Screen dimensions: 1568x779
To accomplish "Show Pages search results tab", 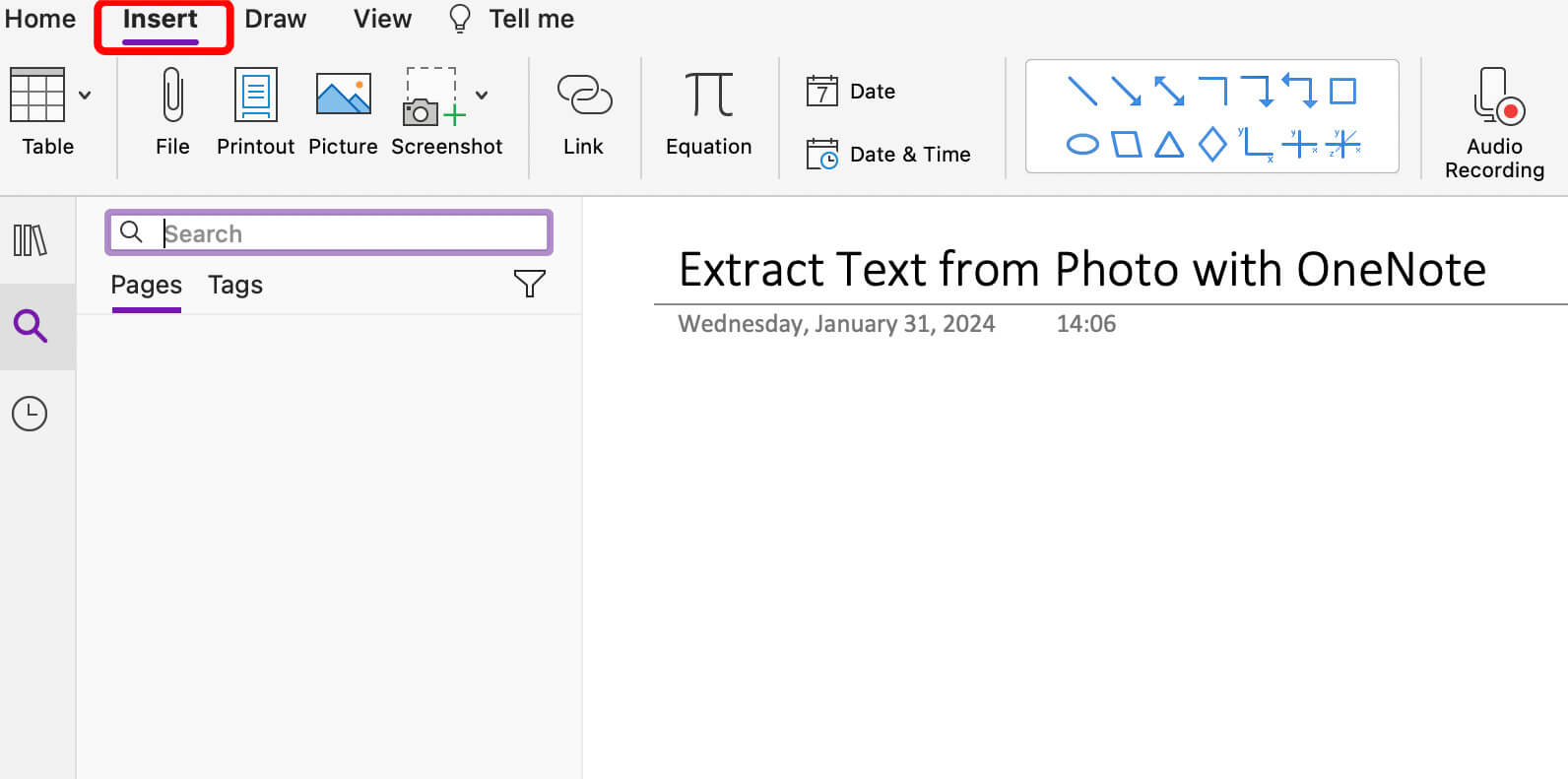I will (x=147, y=285).
